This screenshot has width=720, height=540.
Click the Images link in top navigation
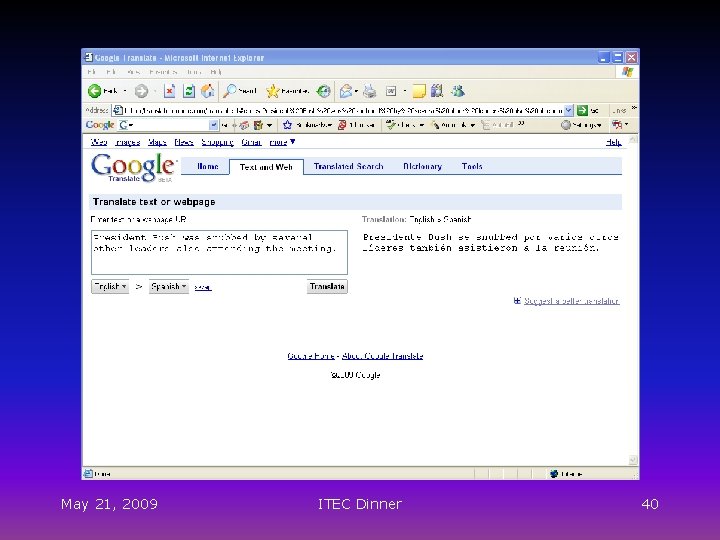coord(128,142)
